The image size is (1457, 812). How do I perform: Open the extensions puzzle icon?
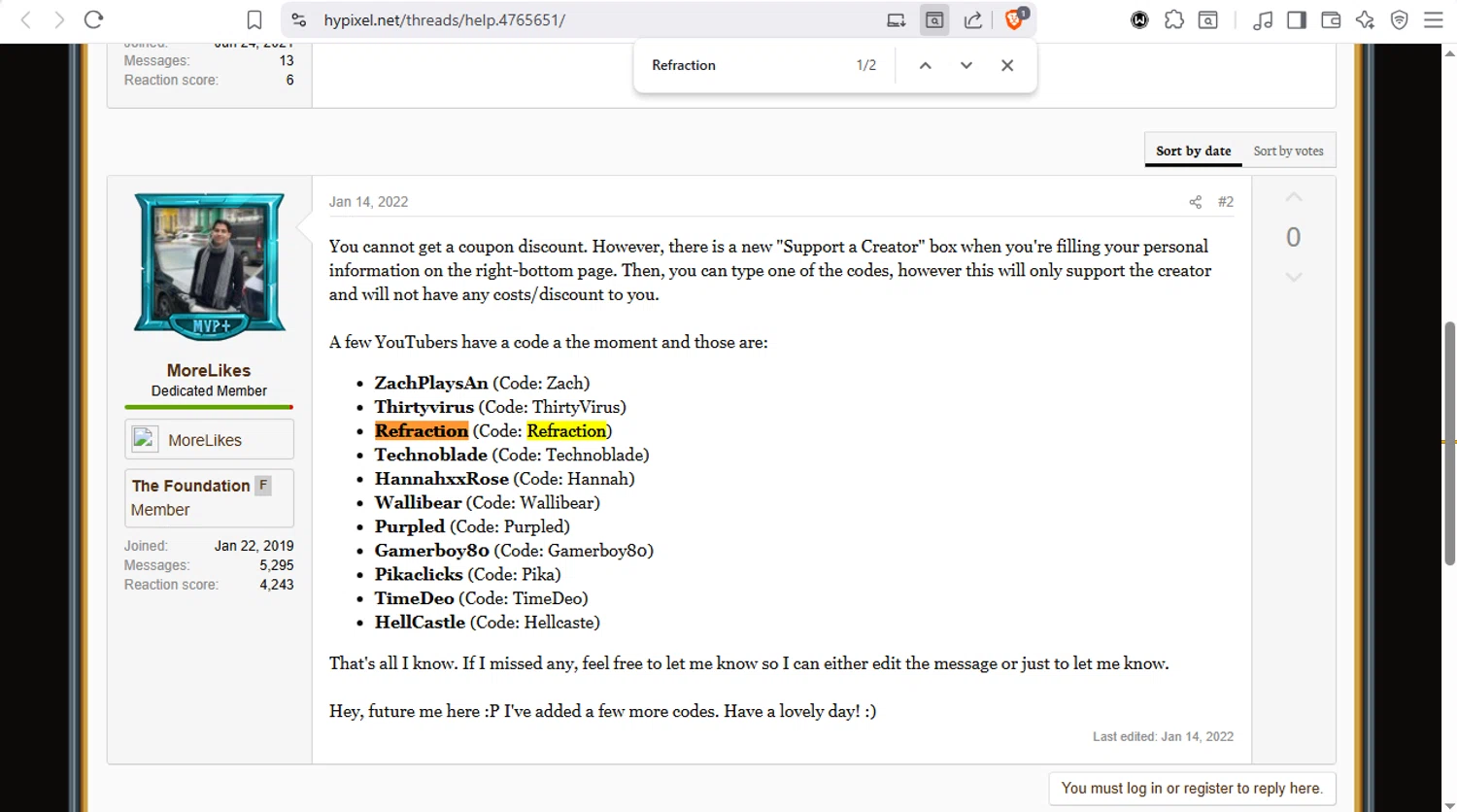click(x=1174, y=19)
